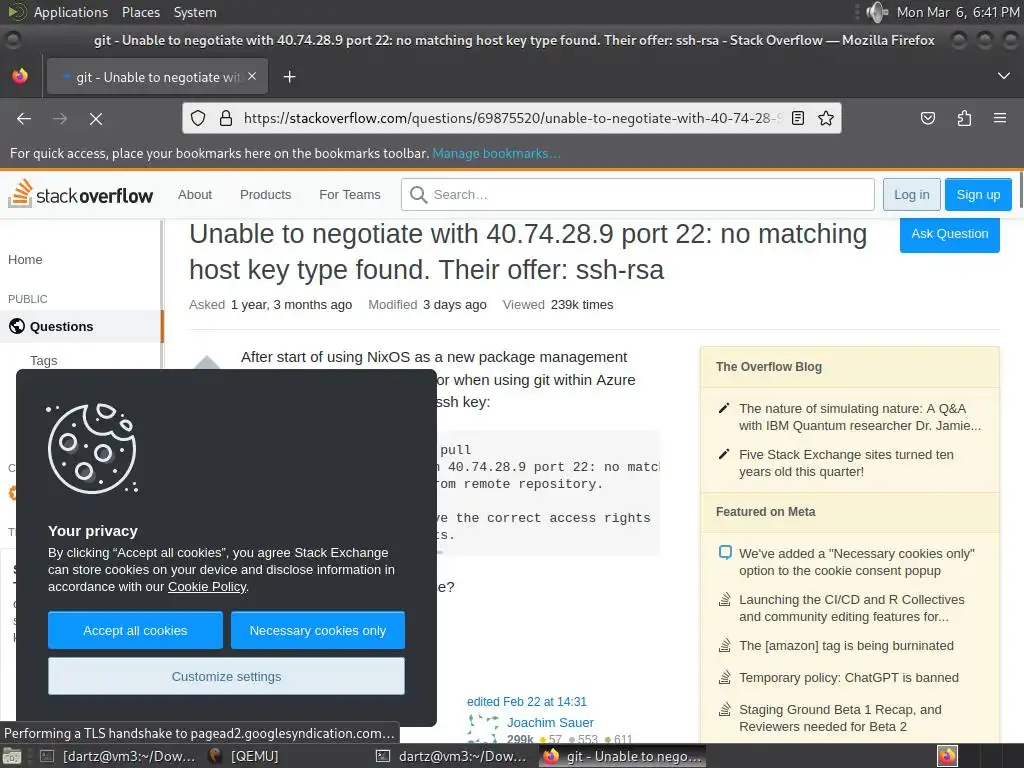Click Joachim Sauer's avatar image

[483, 728]
